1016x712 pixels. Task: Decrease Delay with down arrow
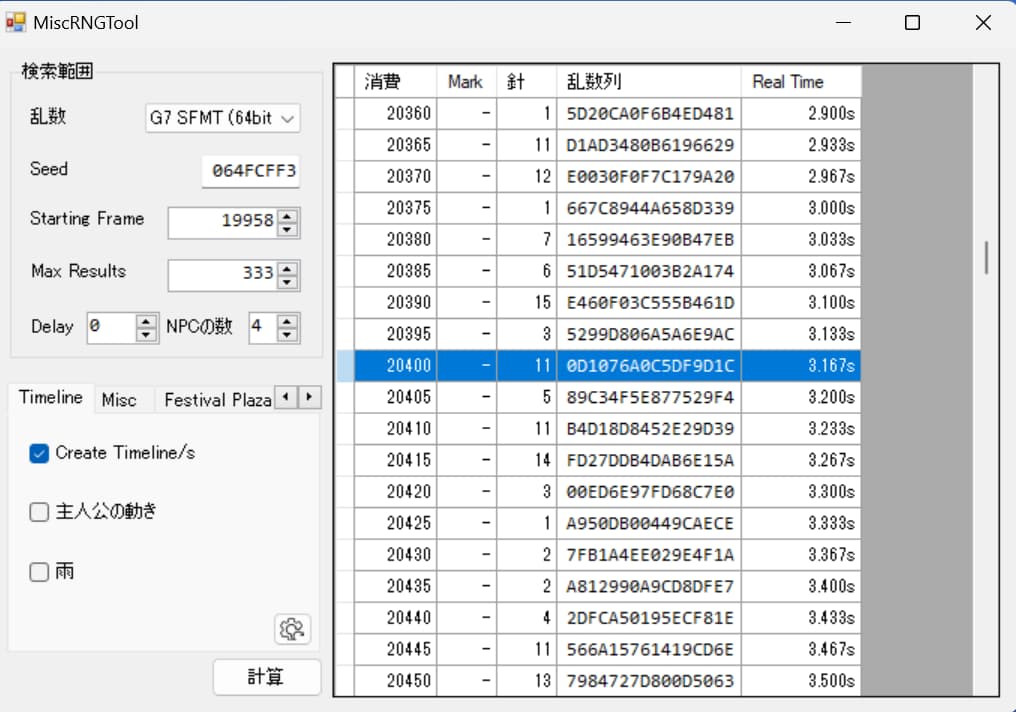click(146, 335)
